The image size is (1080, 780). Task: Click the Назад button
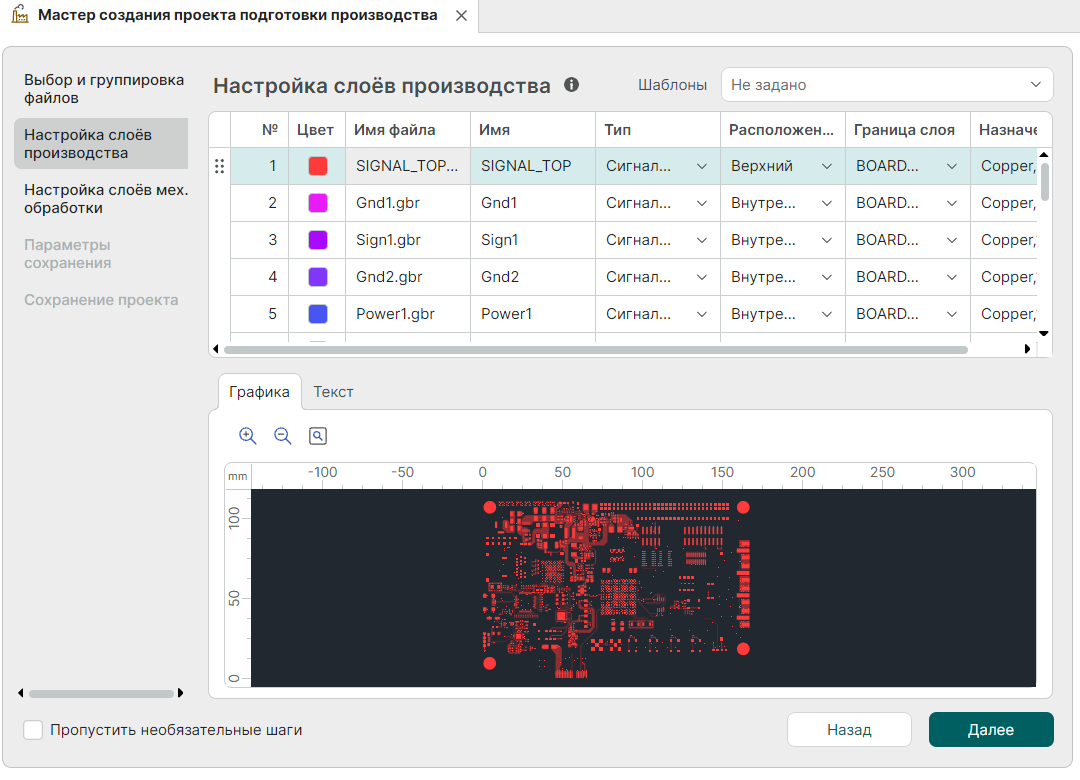coord(849,730)
